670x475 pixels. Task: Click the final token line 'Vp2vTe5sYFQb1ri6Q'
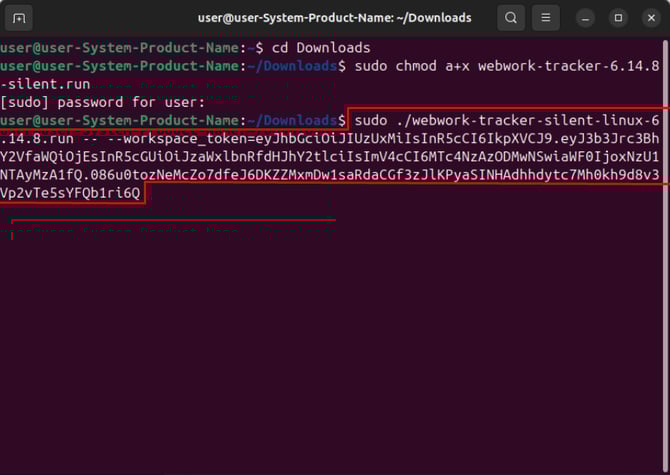pyautogui.click(x=70, y=193)
